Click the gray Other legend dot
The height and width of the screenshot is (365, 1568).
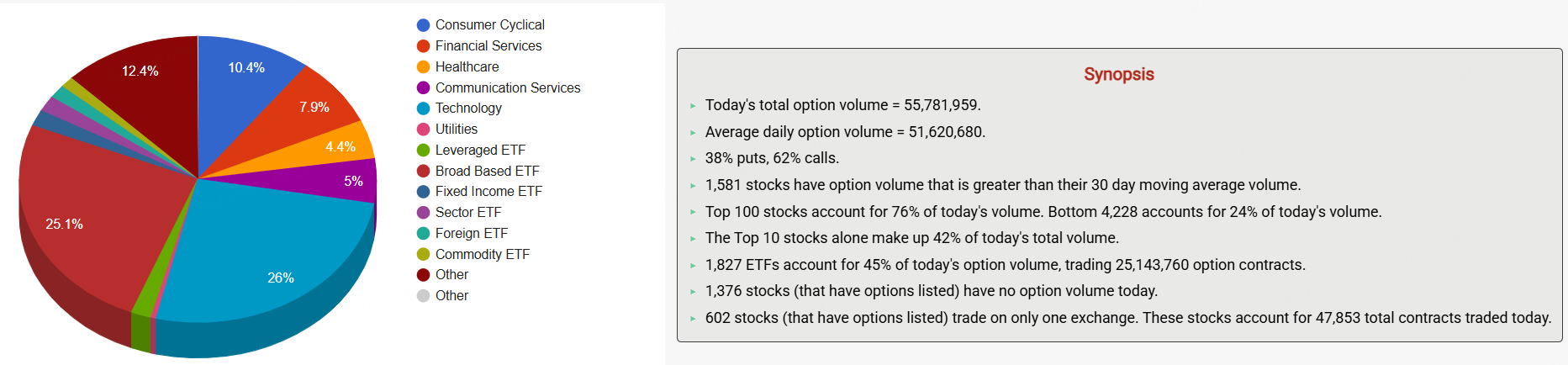pyautogui.click(x=424, y=296)
